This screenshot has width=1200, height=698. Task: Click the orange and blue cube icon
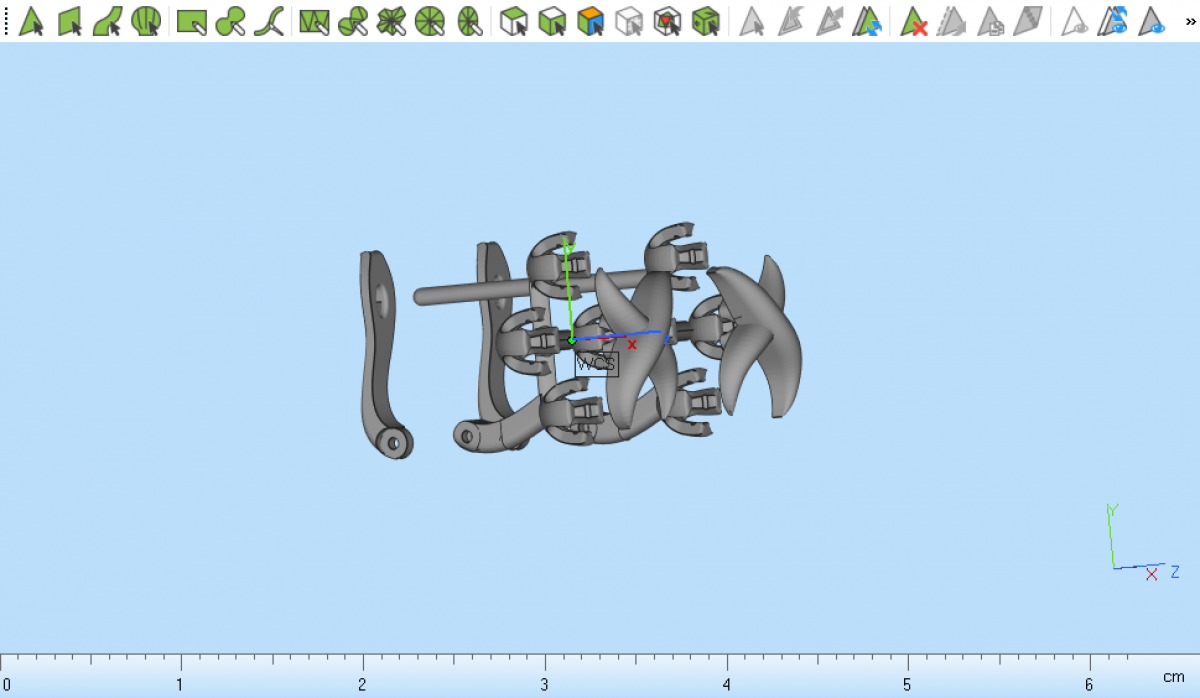[x=591, y=21]
